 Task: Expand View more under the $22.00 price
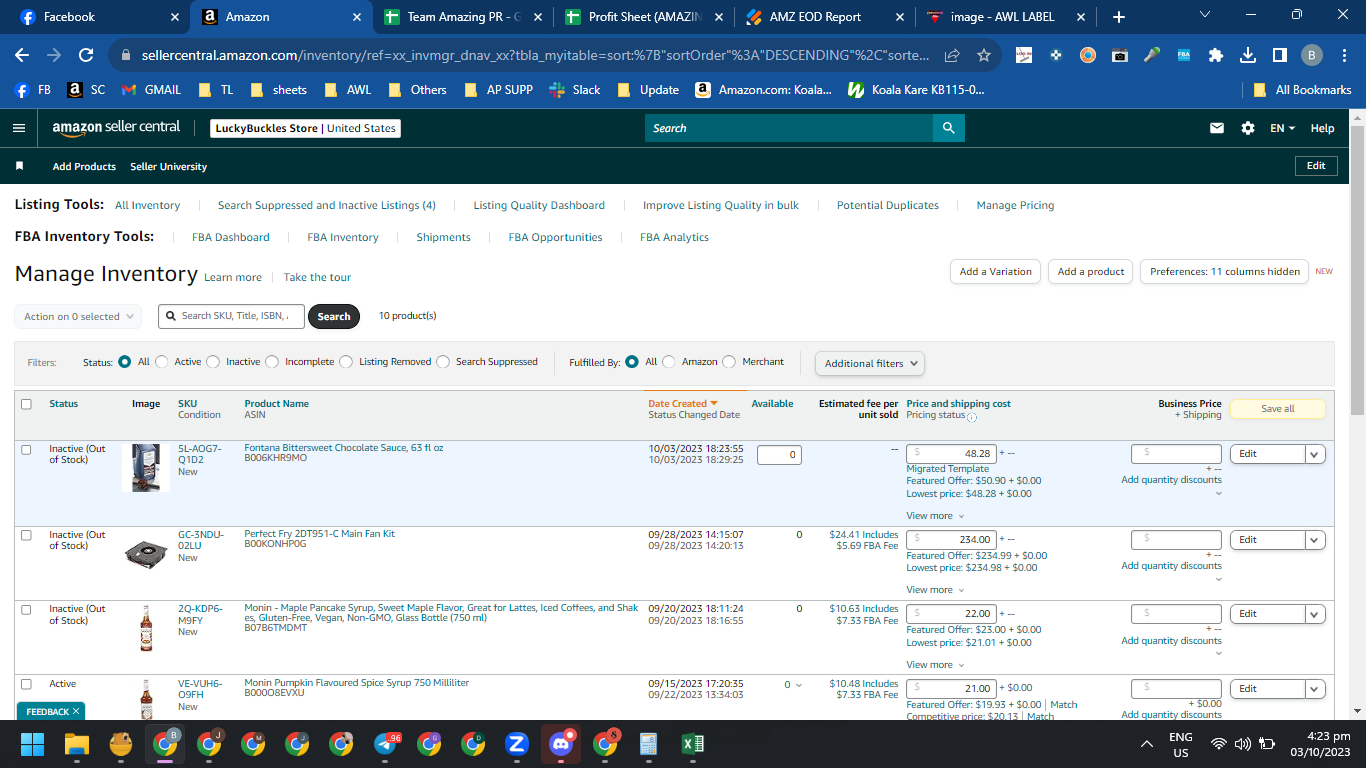coord(935,665)
